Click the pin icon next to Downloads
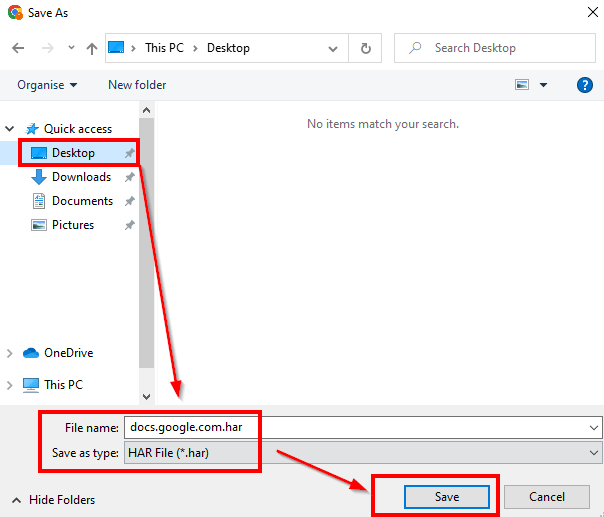 point(129,177)
